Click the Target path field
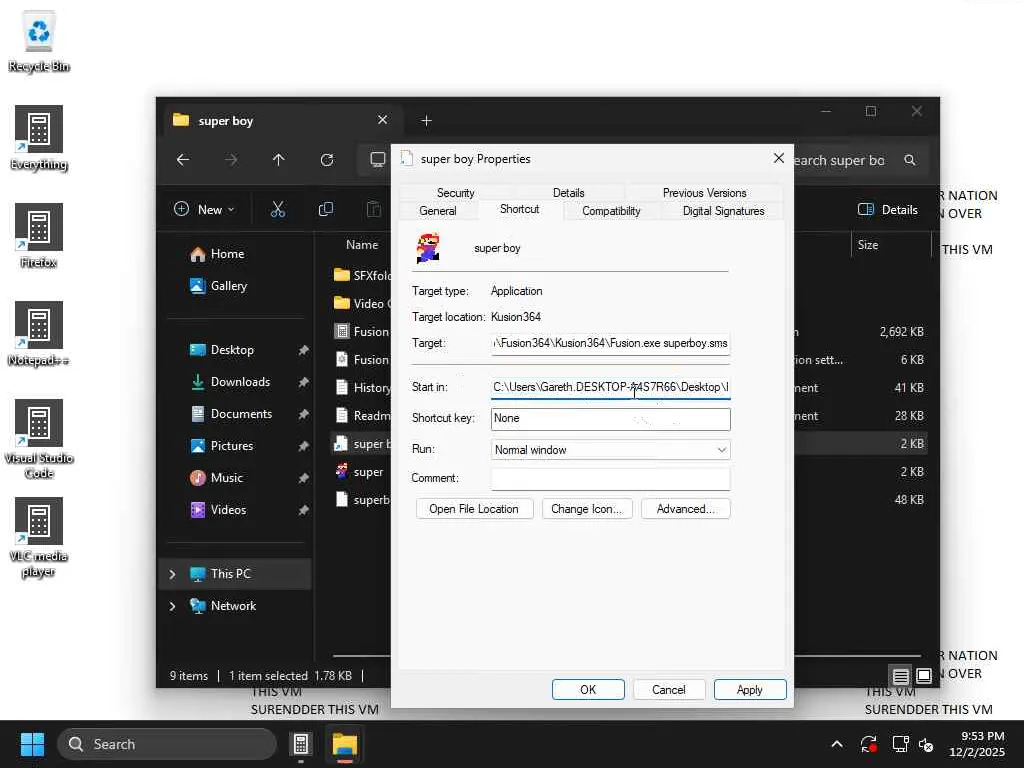Image resolution: width=1024 pixels, height=768 pixels. coord(610,344)
